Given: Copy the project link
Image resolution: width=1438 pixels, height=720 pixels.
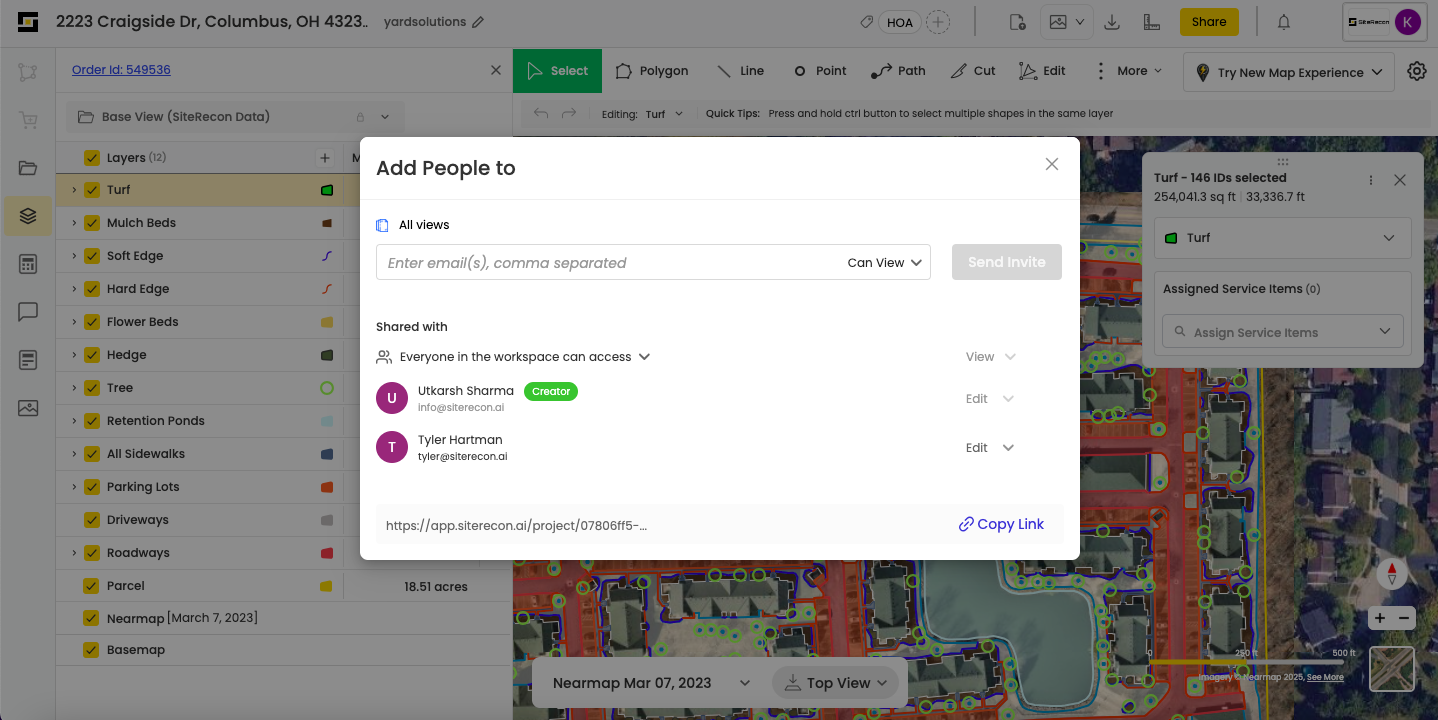Looking at the screenshot, I should coord(1001,524).
